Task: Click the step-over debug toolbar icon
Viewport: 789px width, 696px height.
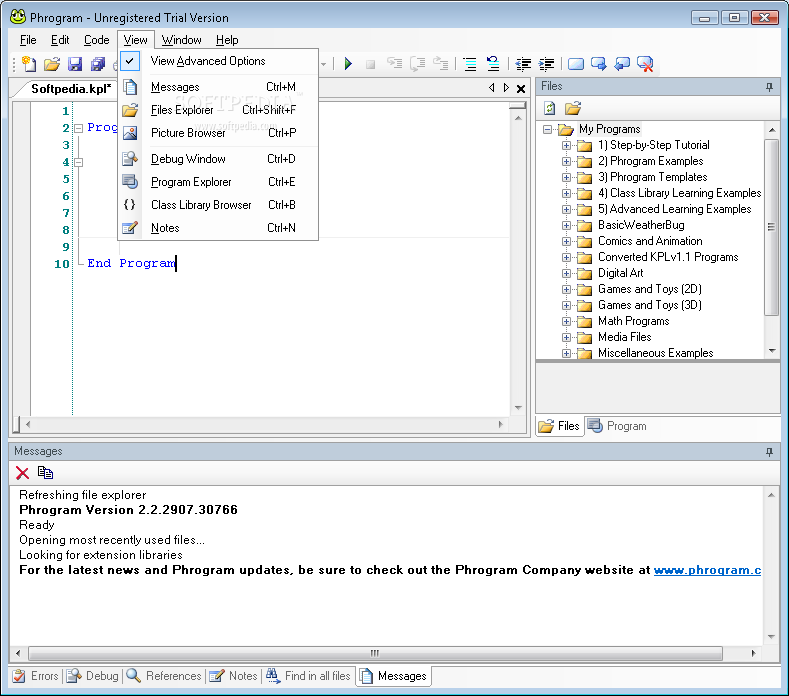Action: click(418, 63)
